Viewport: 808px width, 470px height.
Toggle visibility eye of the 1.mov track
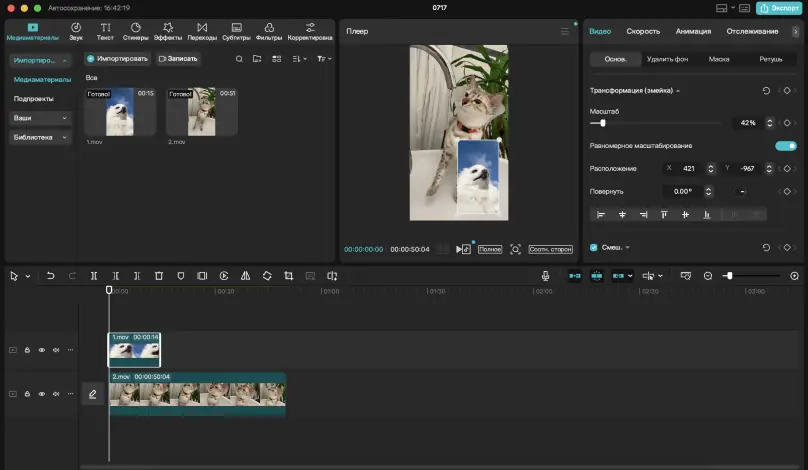(x=42, y=350)
